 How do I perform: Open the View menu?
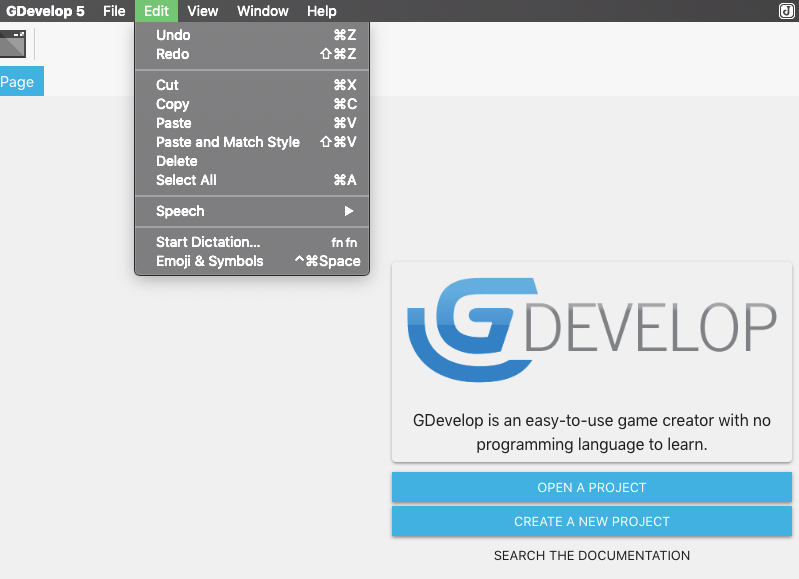coord(203,11)
